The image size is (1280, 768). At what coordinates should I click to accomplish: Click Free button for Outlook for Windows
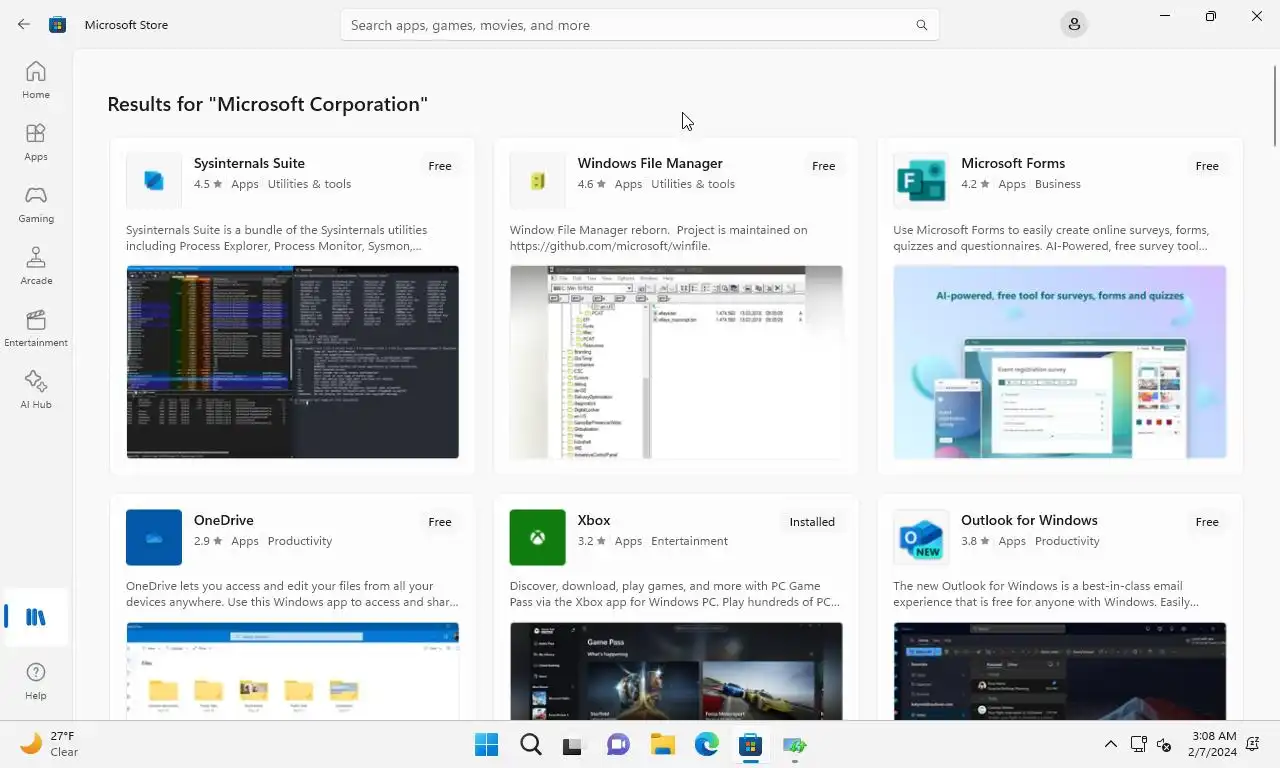pos(1207,522)
